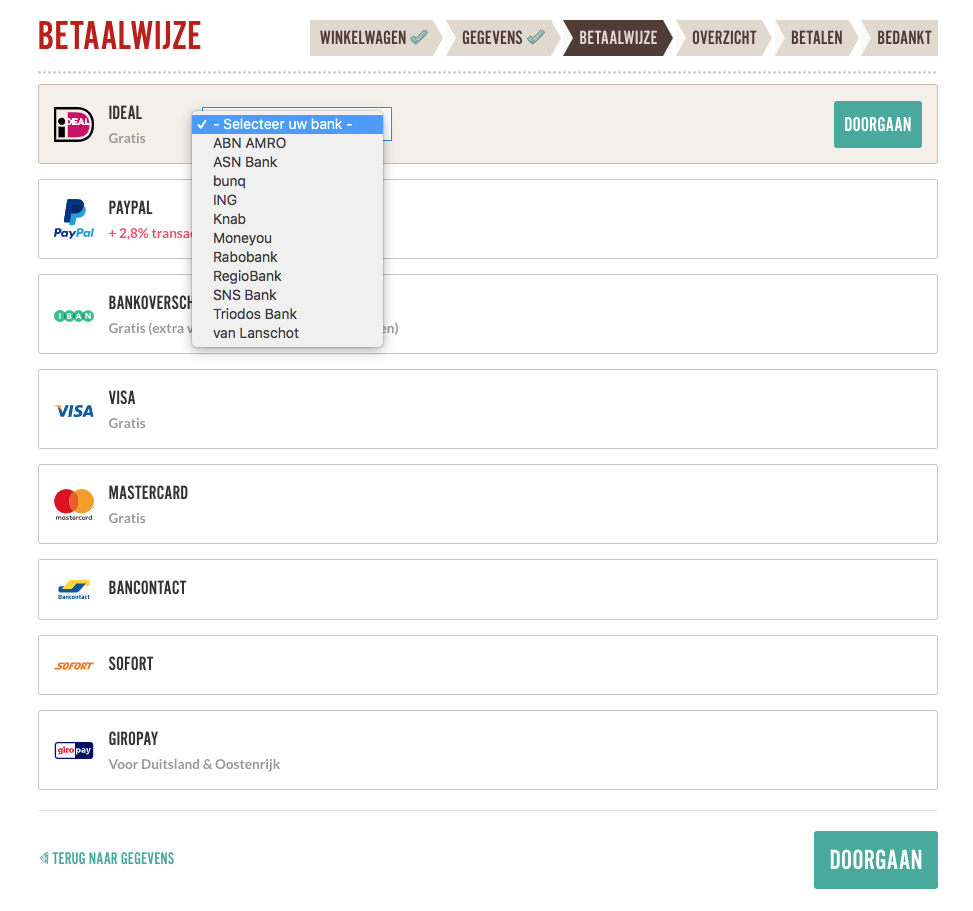Click Doorgaan button in iDEAL row
The image size is (973, 911).
point(877,125)
